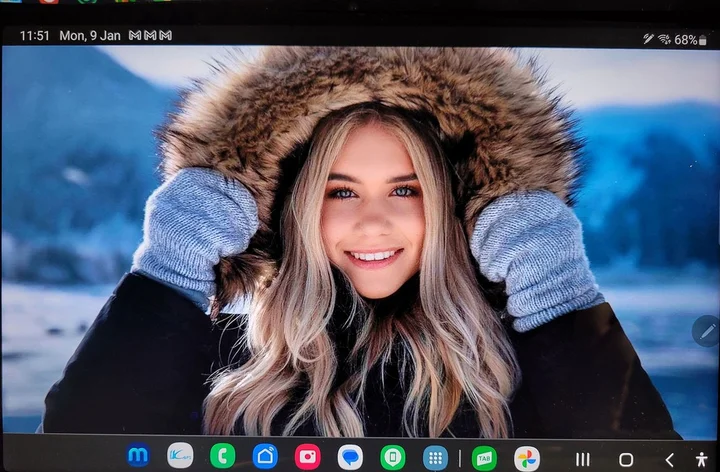The height and width of the screenshot is (472, 720).
Task: Launch Google Photos pinwheel app
Action: (527, 458)
